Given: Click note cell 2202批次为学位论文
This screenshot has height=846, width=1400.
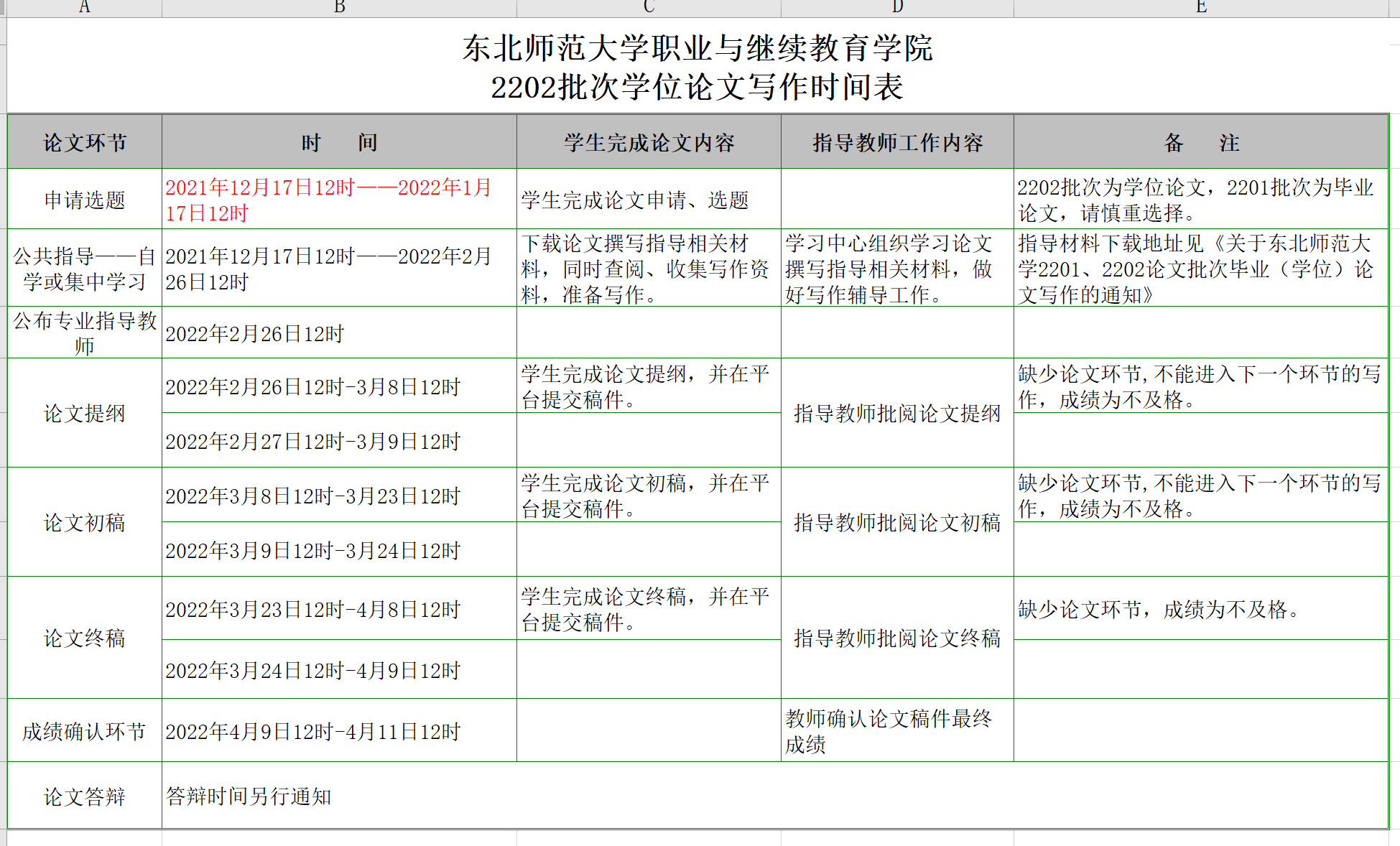Looking at the screenshot, I should pos(1201,199).
